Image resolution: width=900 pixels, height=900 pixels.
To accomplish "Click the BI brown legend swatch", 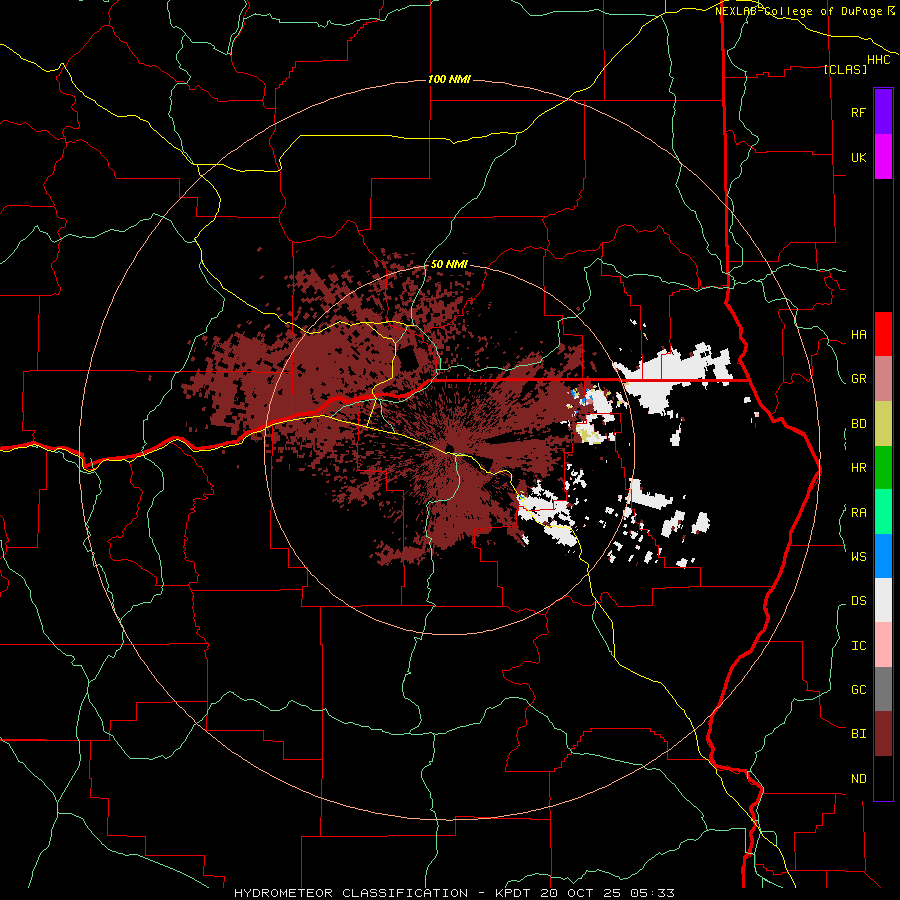I will (883, 734).
